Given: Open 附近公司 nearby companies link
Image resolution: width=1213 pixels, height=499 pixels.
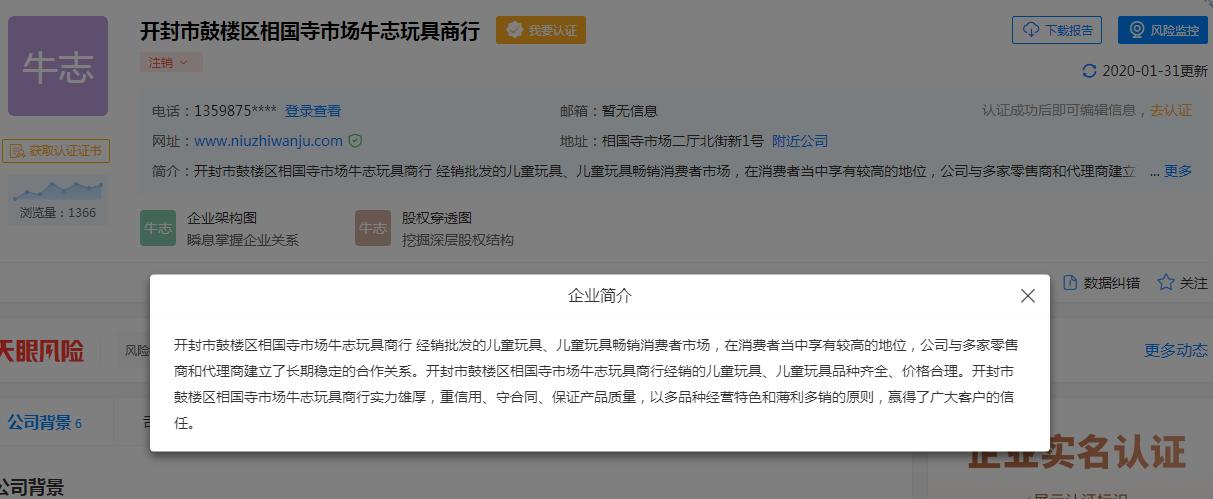Looking at the screenshot, I should (800, 141).
